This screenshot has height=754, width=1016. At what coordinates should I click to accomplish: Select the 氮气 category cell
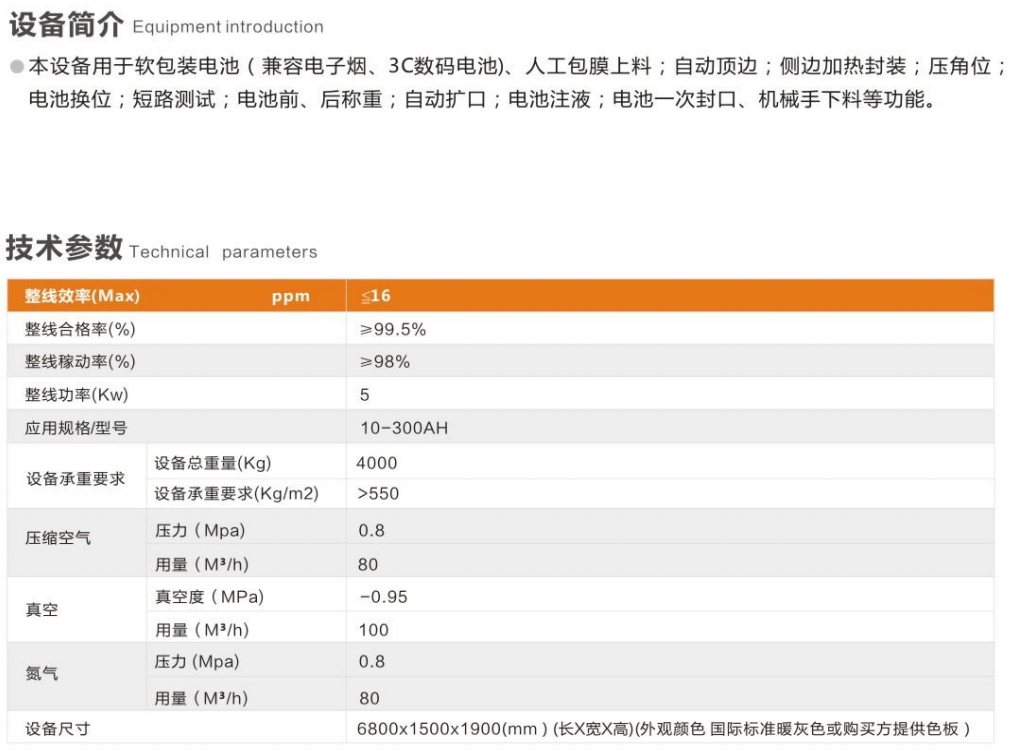(x=41, y=674)
